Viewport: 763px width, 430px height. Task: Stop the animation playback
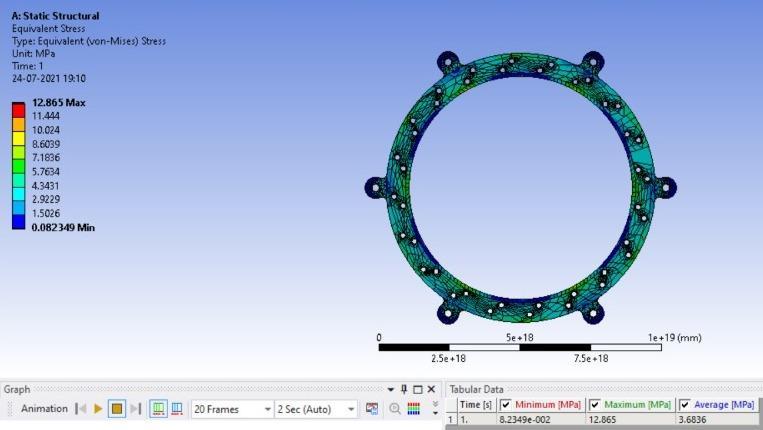point(117,409)
